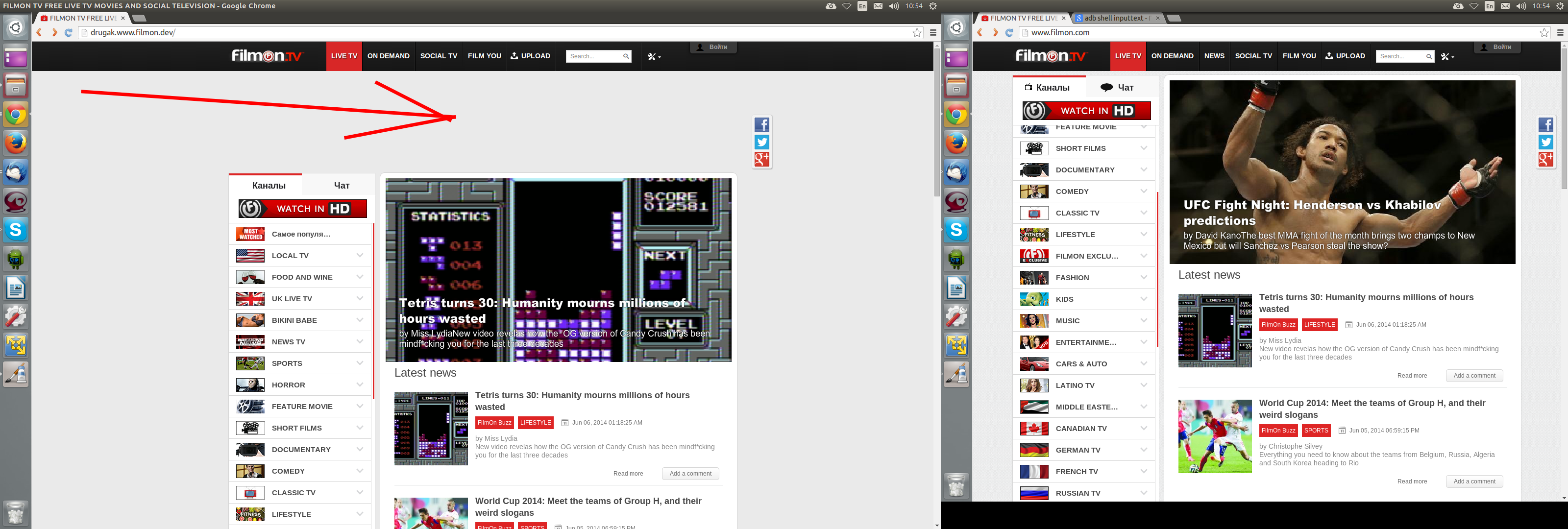Viewport: 1568px width, 529px height.
Task: Bookmark drugak.www.filmon.dev with the star icon
Action: click(x=917, y=33)
